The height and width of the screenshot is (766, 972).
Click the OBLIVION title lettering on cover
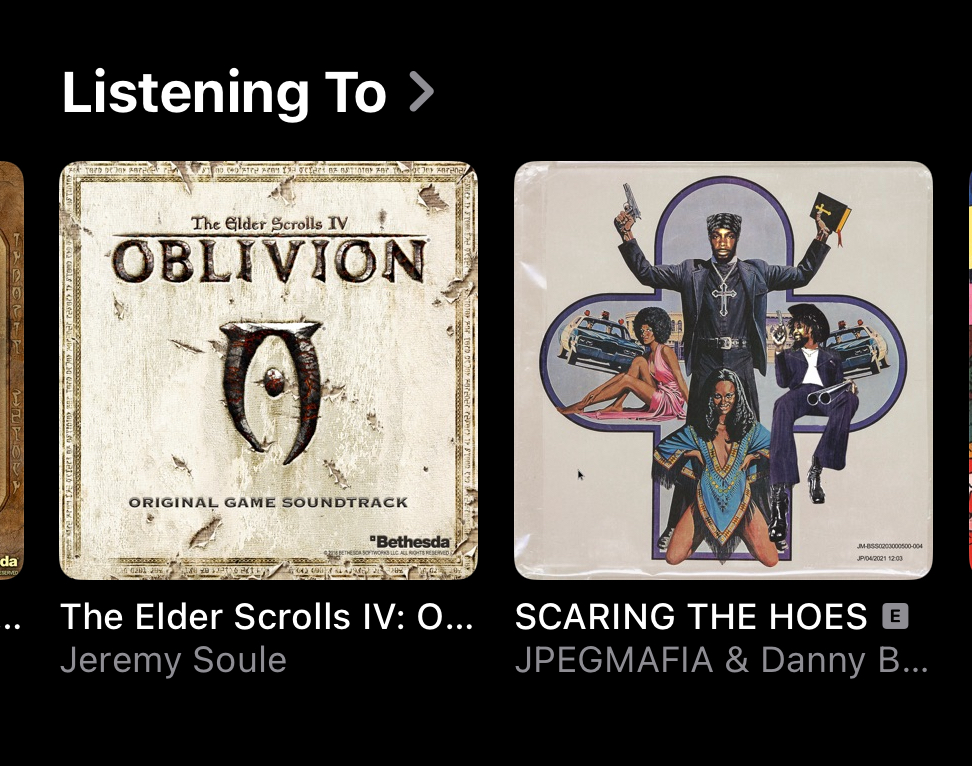click(269, 260)
